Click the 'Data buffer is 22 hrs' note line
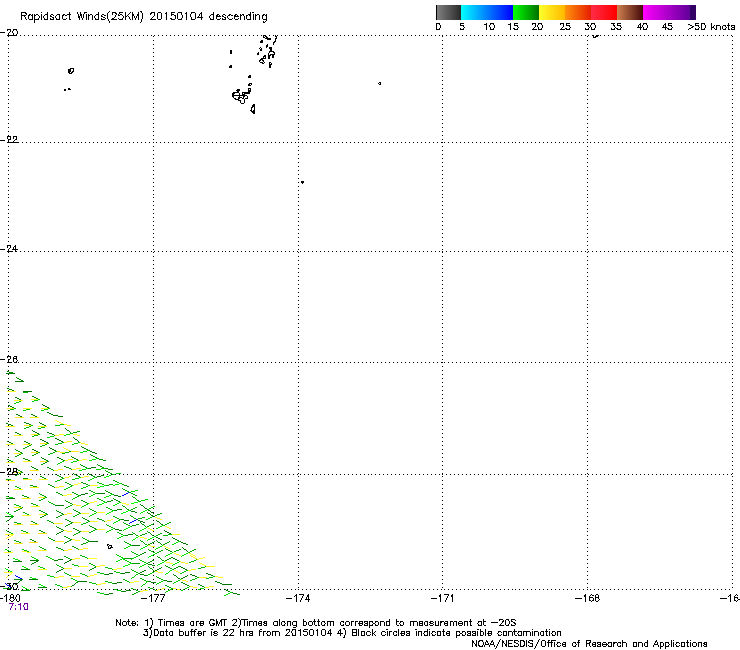This screenshot has height=650, width=740. pyautogui.click(x=352, y=633)
